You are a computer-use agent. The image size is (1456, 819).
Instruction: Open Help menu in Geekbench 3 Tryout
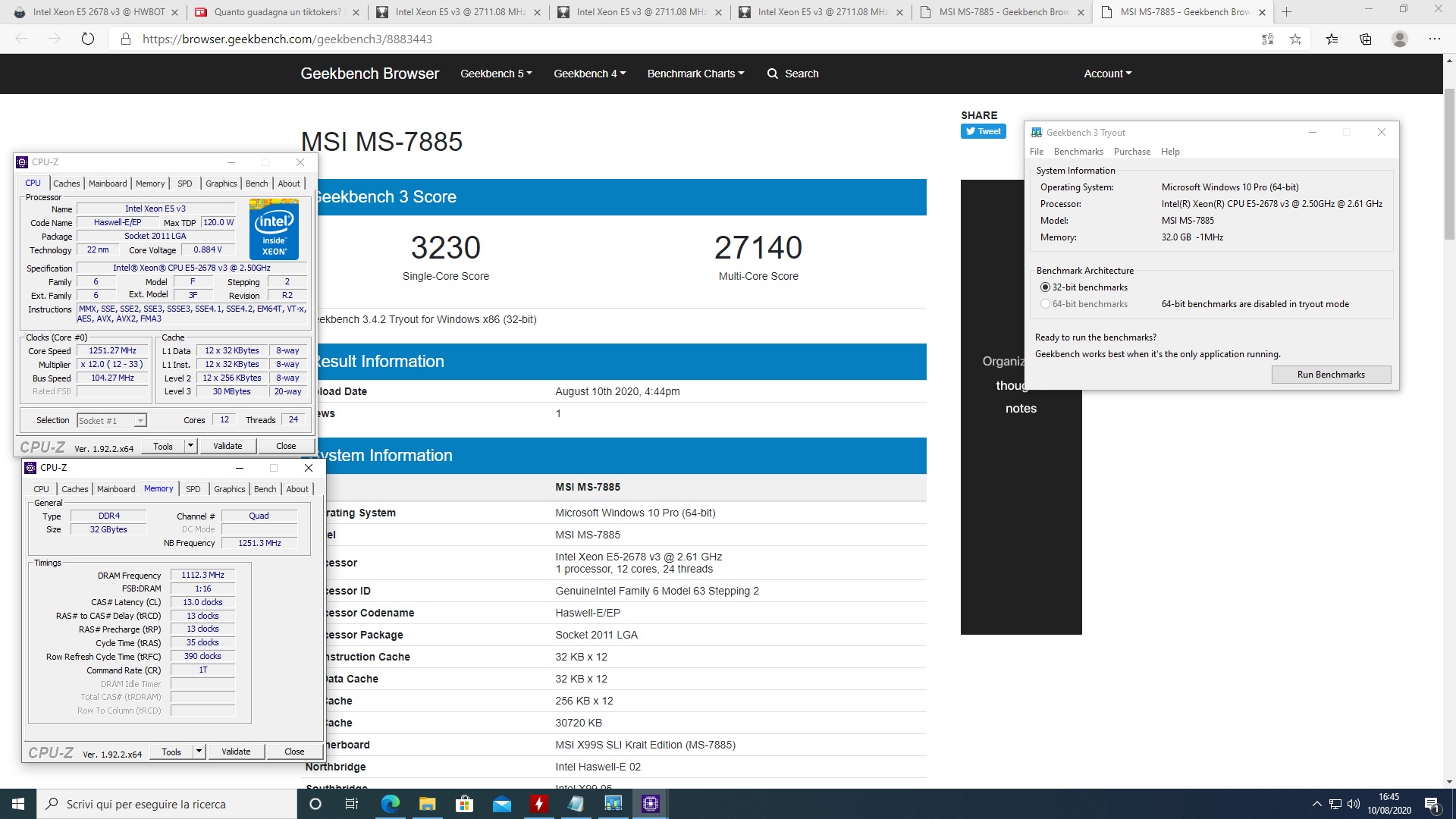coord(1170,152)
